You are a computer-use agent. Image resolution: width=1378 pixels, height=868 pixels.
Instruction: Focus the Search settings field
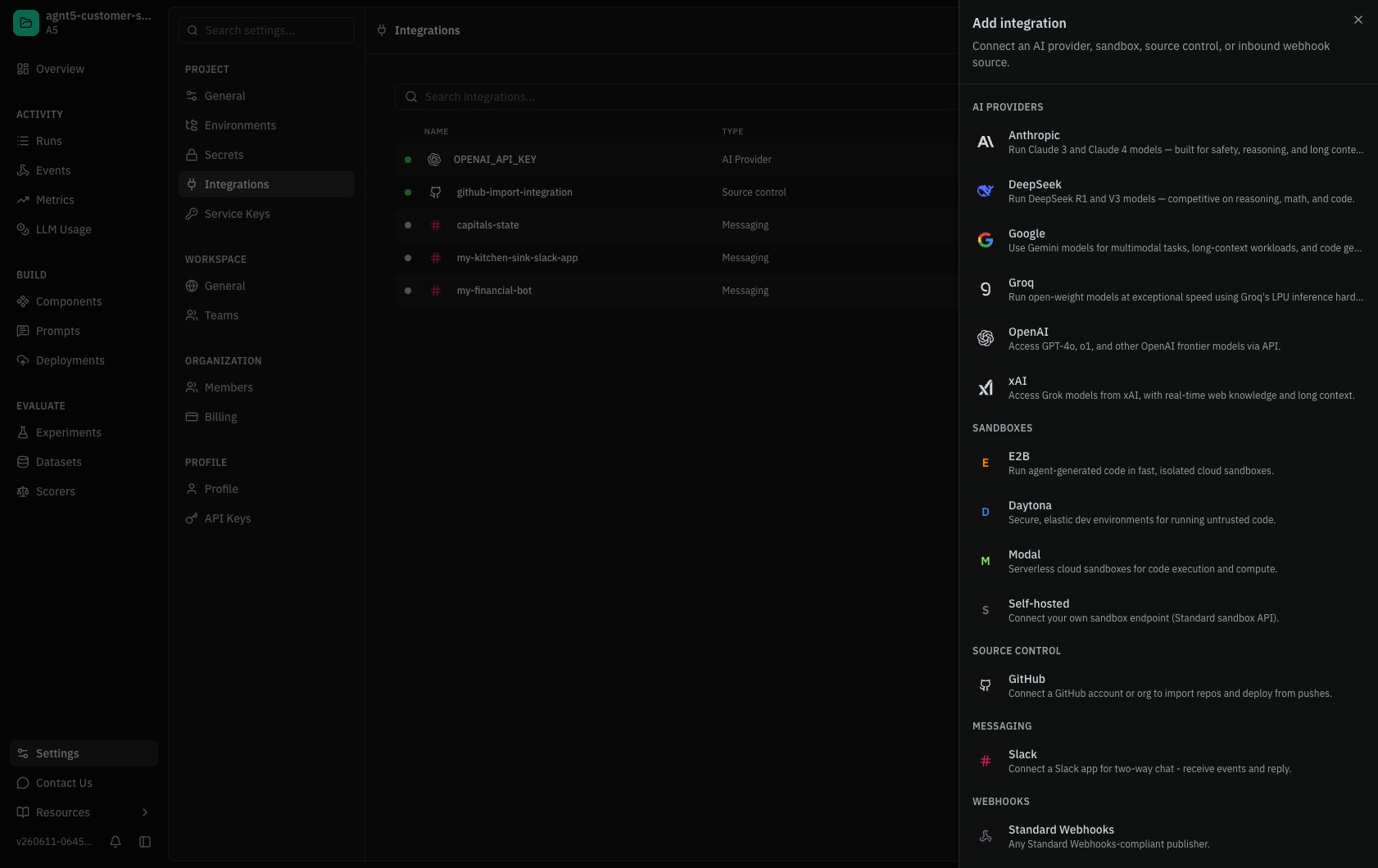click(x=266, y=30)
